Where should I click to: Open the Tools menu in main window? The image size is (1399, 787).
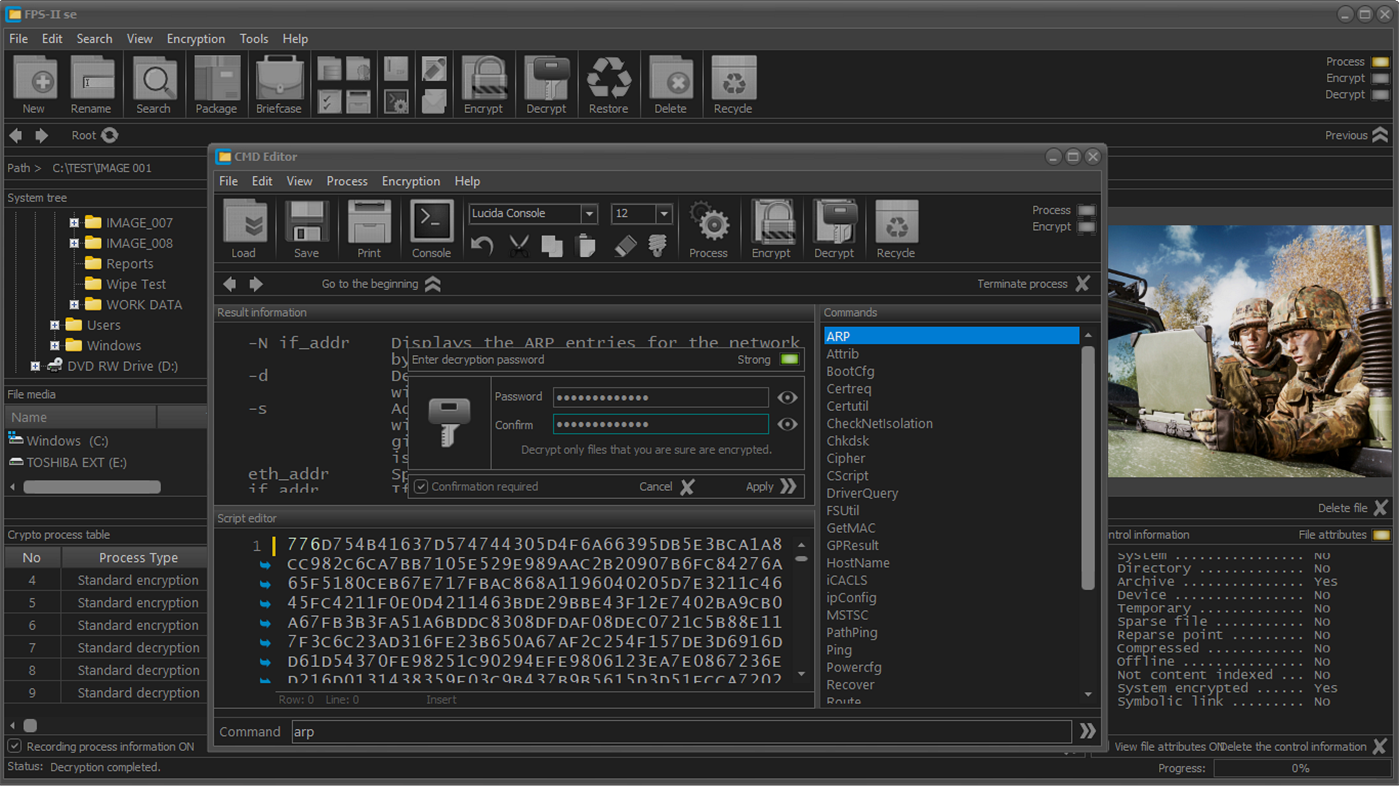point(253,38)
